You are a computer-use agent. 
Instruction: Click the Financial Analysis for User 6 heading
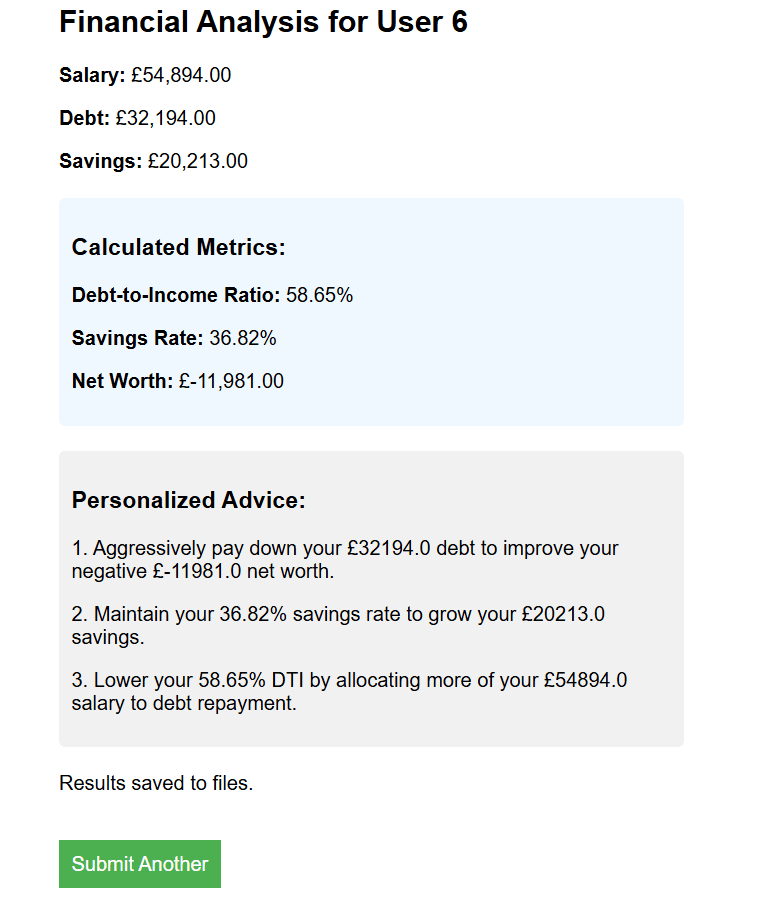tap(263, 22)
